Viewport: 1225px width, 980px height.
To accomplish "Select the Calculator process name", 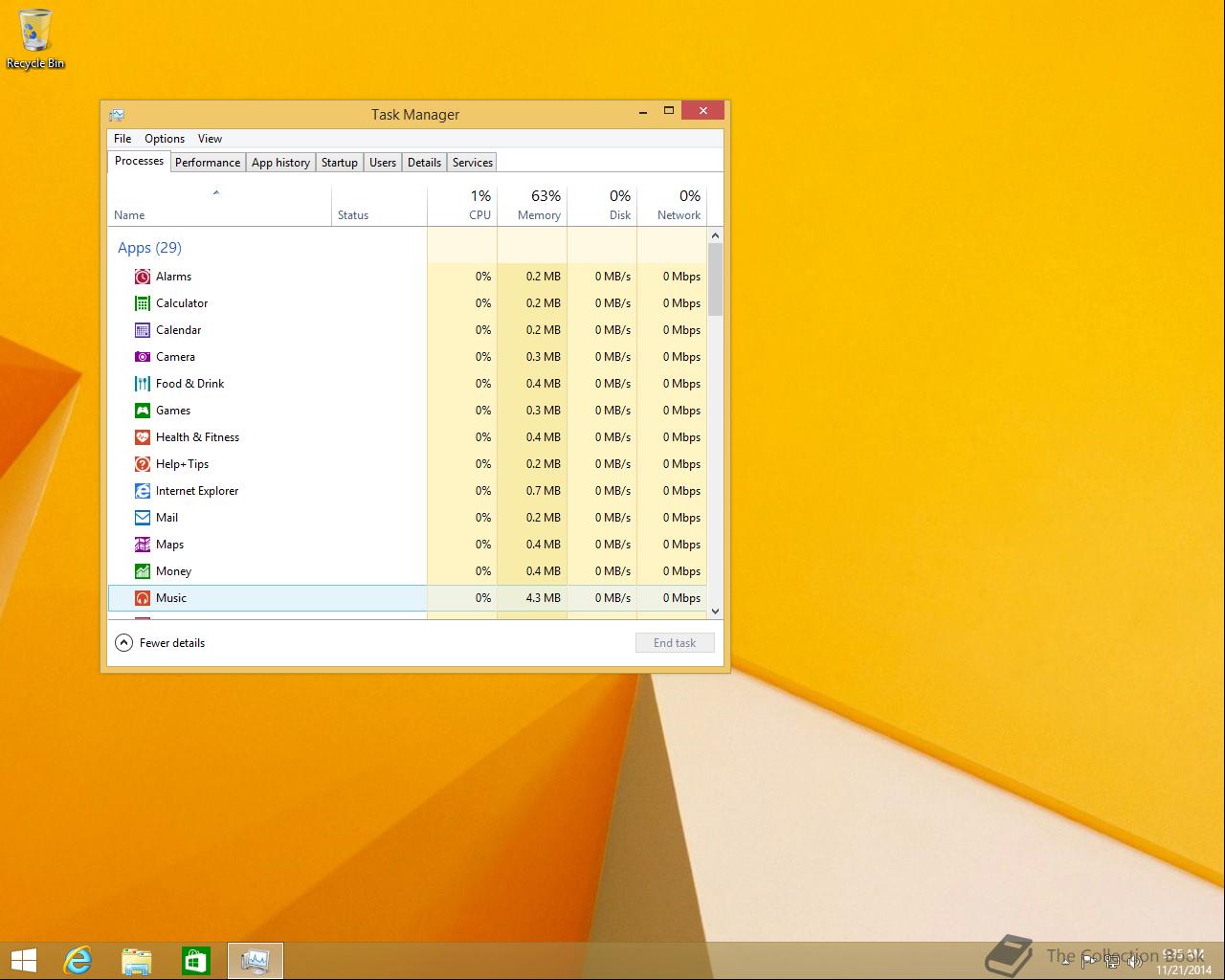I will tap(182, 303).
